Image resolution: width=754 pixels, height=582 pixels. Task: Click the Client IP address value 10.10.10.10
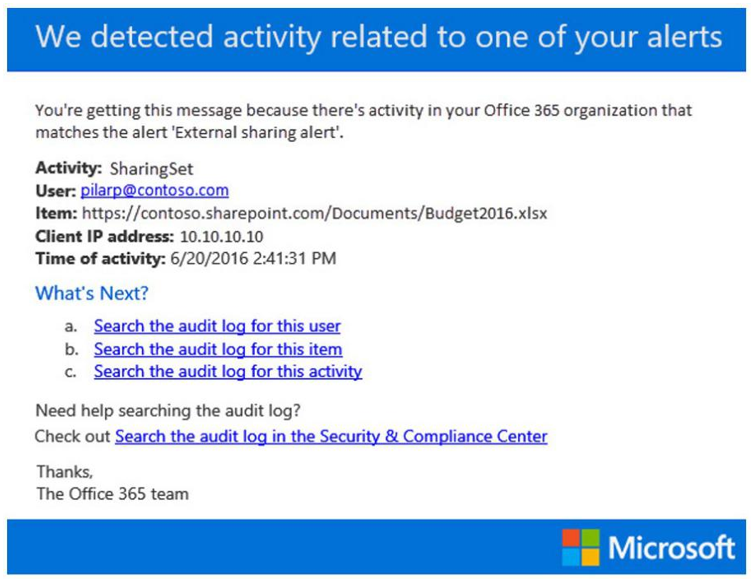222,236
